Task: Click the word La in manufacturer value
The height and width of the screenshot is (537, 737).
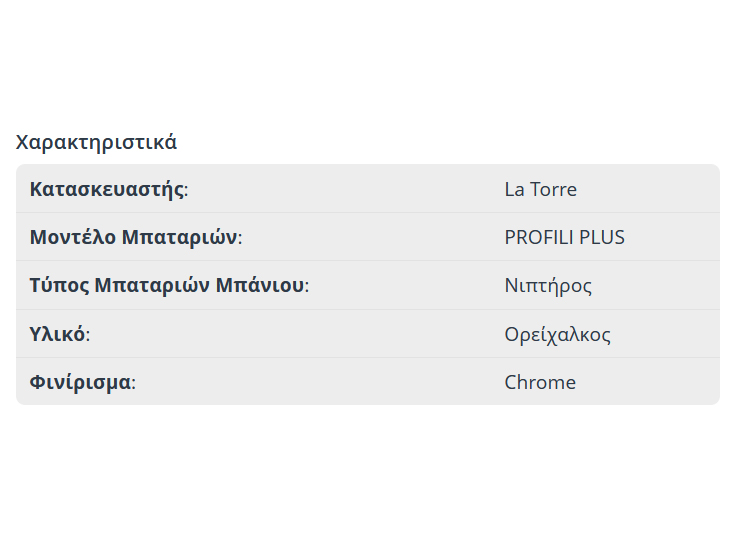Action: (514, 189)
